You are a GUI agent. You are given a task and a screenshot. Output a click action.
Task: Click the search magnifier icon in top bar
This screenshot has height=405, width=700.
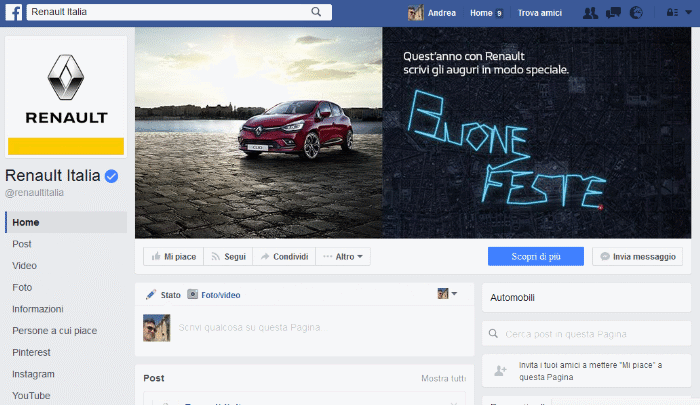(317, 12)
